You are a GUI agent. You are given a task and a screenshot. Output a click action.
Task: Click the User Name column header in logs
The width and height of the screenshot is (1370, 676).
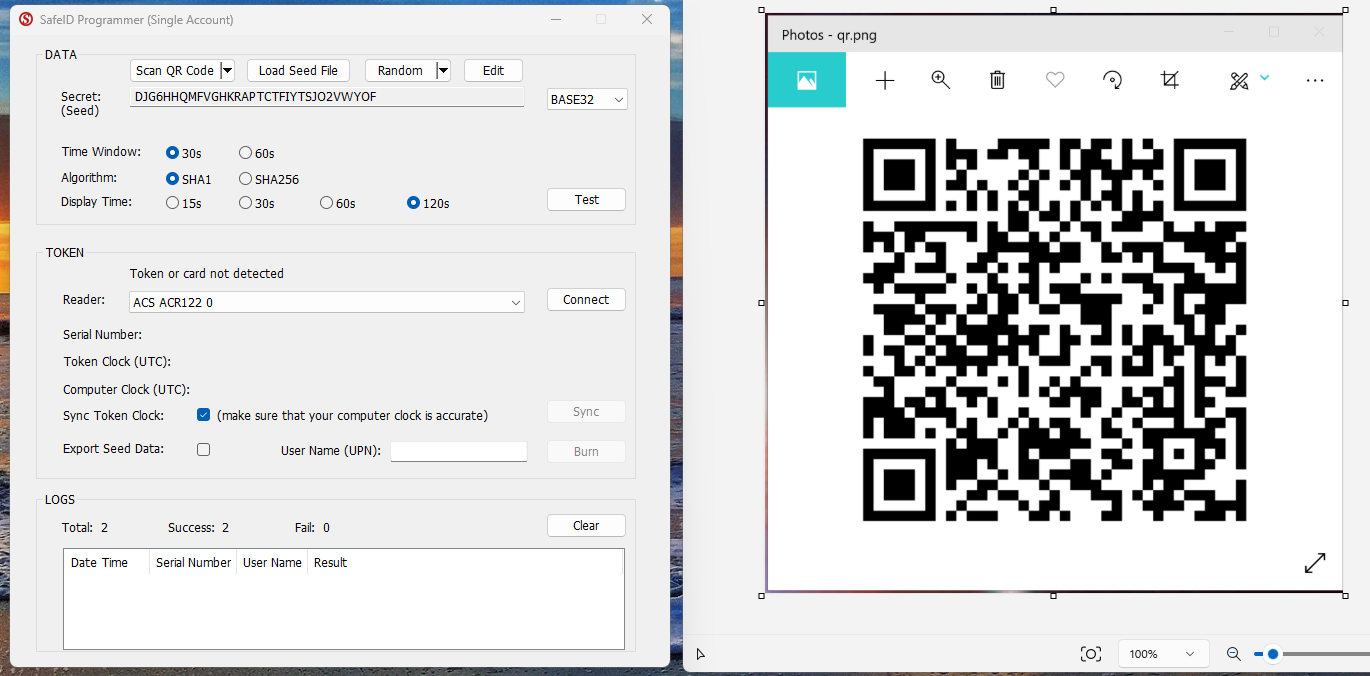tap(272, 563)
